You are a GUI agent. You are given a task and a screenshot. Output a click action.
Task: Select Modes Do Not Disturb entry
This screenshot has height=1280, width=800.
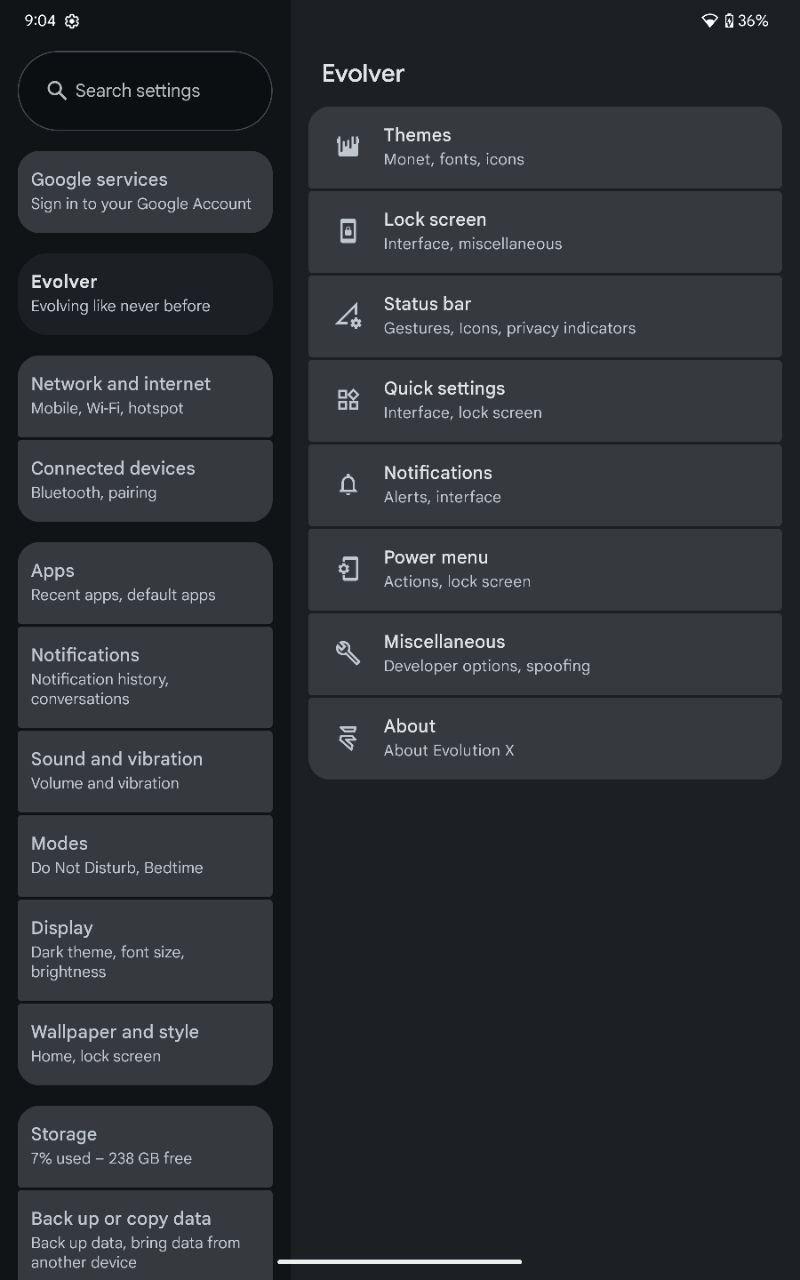[x=145, y=855]
